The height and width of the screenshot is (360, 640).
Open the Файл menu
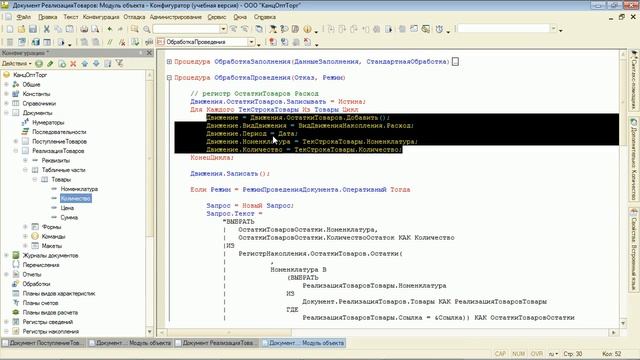(24, 17)
